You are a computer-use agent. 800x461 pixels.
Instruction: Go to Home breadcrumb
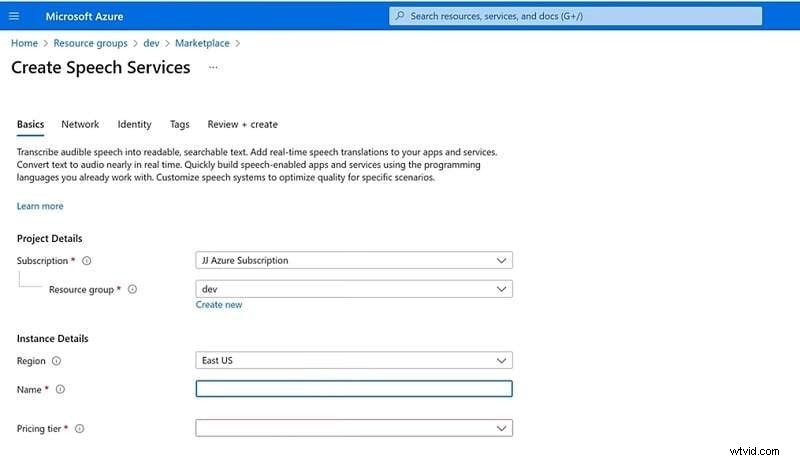[24, 43]
